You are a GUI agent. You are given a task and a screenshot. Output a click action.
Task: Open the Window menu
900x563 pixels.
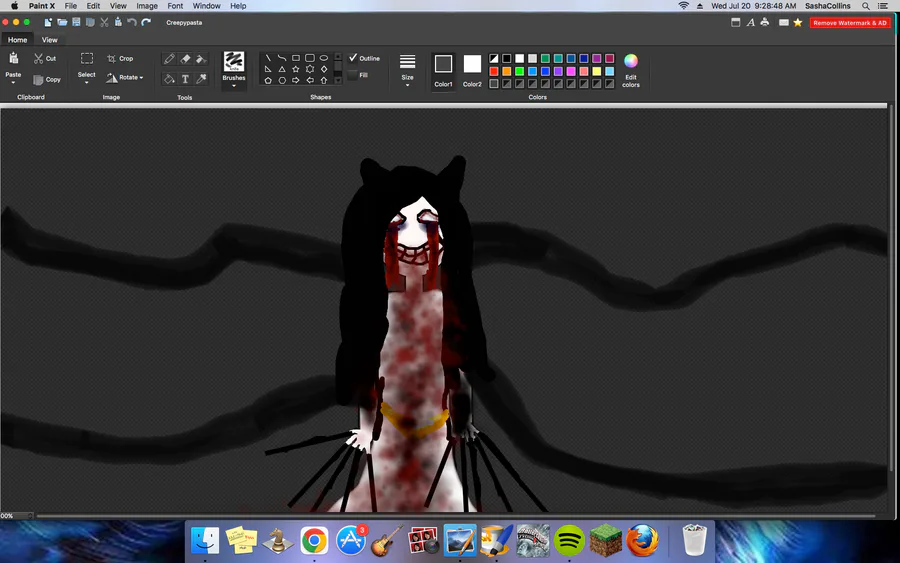click(207, 6)
